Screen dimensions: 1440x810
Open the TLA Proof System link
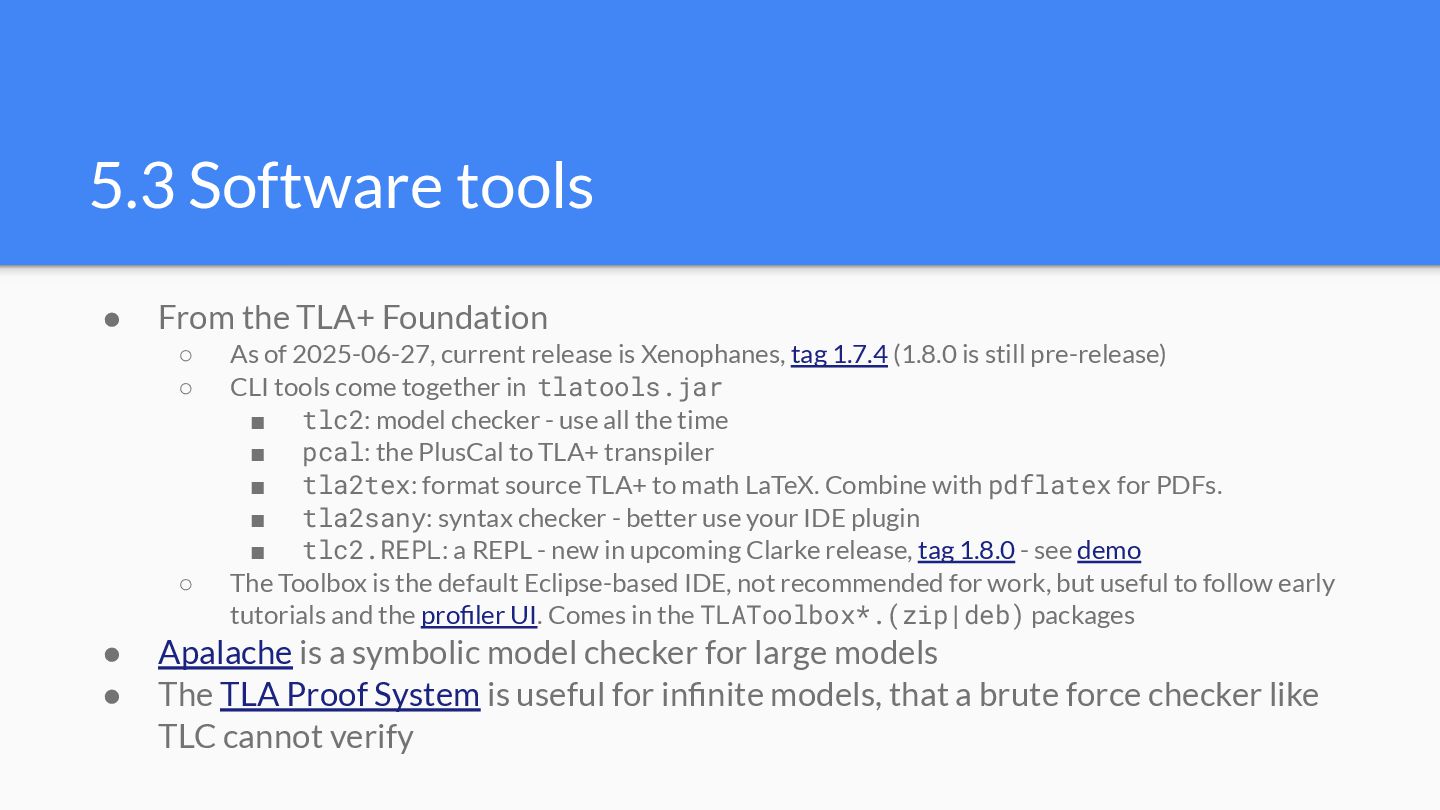click(349, 694)
